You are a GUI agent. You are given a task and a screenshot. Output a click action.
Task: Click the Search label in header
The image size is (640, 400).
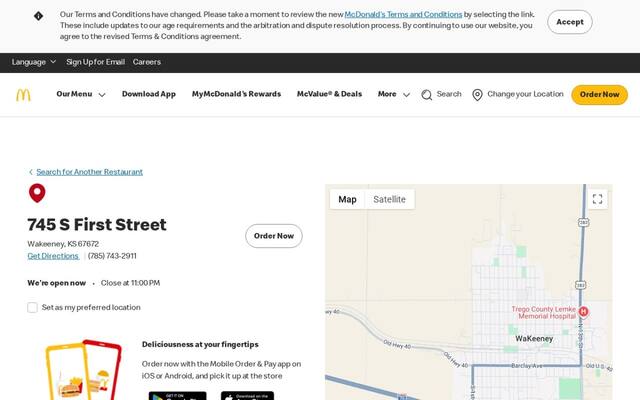click(x=449, y=94)
